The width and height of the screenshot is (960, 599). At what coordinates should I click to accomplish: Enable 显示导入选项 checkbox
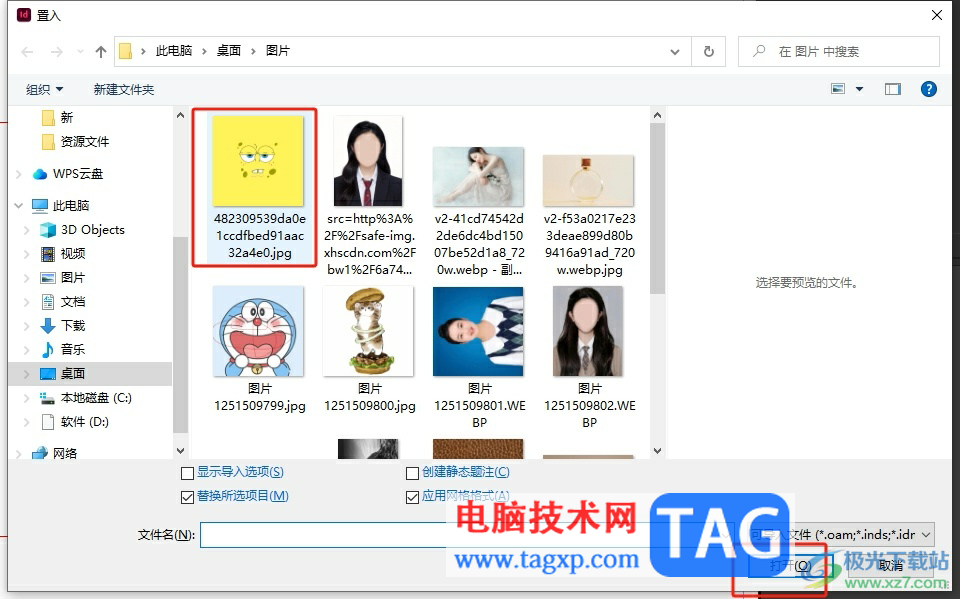click(x=187, y=473)
